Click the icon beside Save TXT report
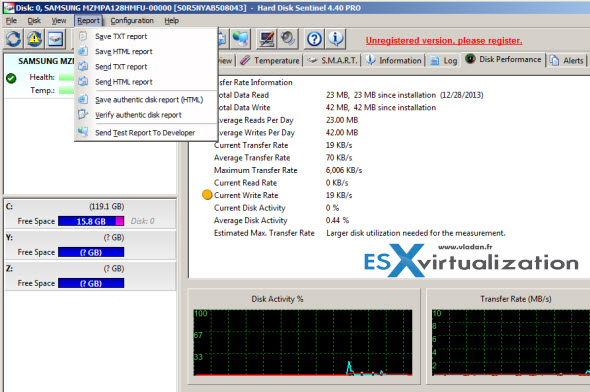The height and width of the screenshot is (392, 590). 83,36
